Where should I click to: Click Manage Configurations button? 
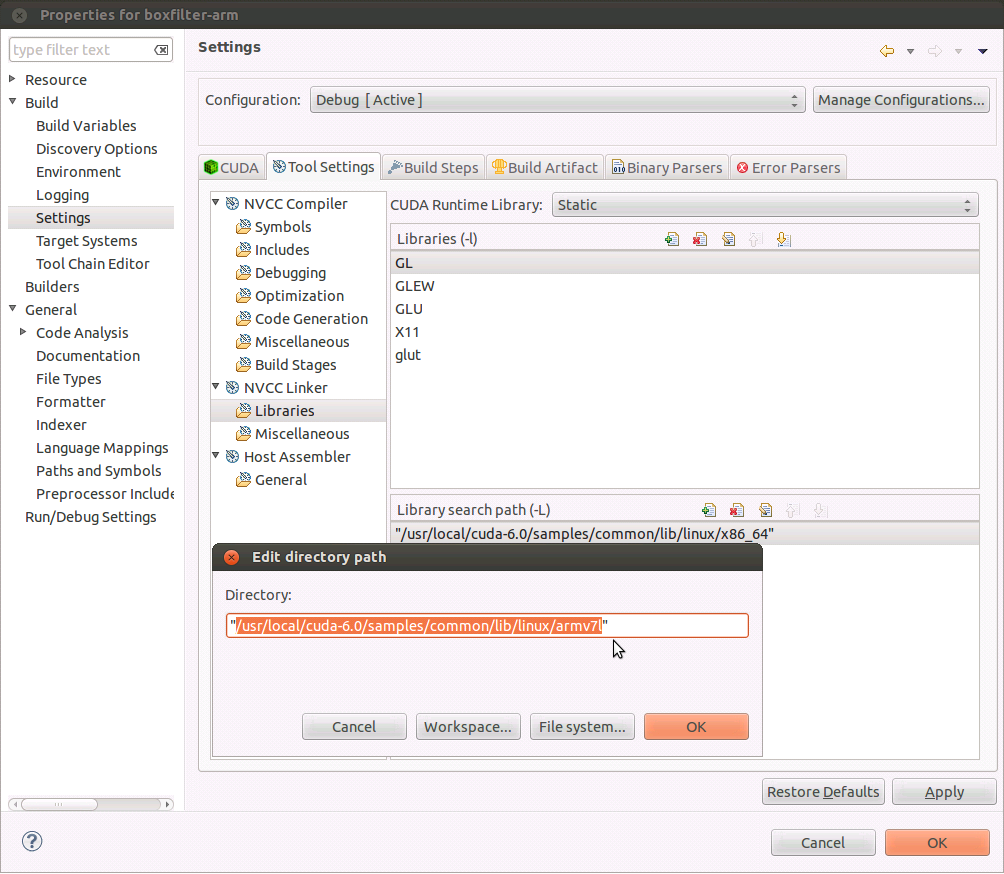click(x=901, y=100)
